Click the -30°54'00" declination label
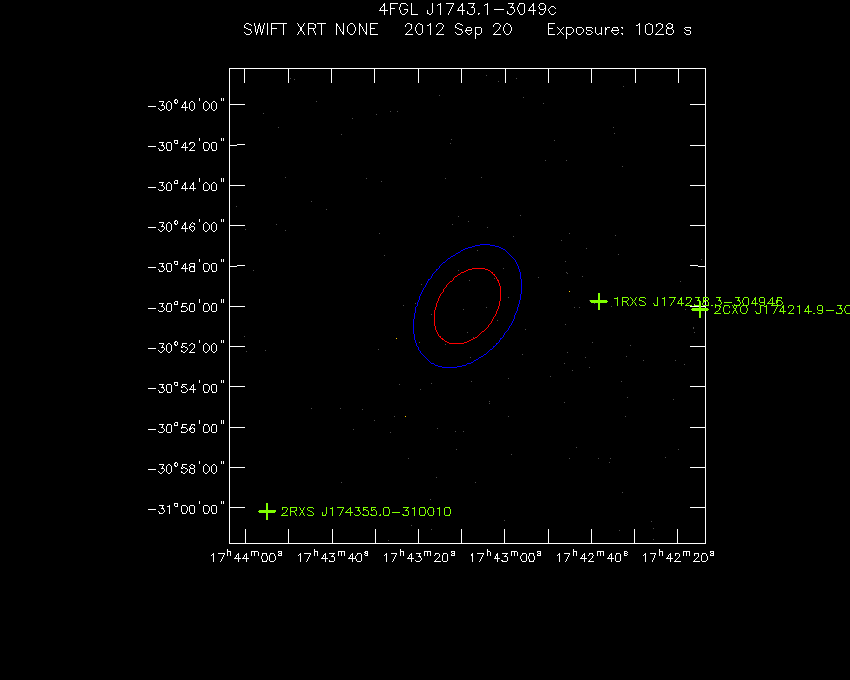This screenshot has height=680, width=850. [x=186, y=388]
